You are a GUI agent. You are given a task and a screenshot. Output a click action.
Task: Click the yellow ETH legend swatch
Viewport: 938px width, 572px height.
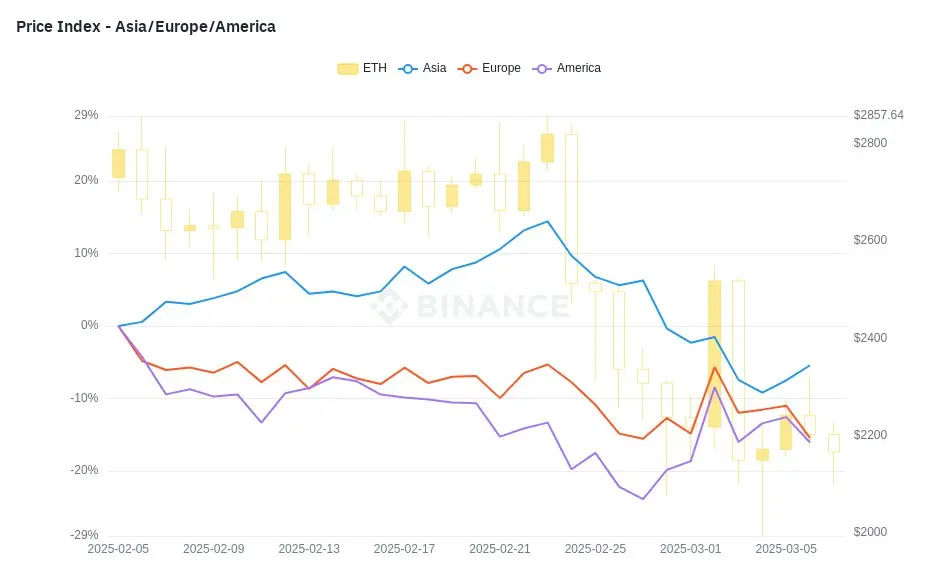click(347, 69)
